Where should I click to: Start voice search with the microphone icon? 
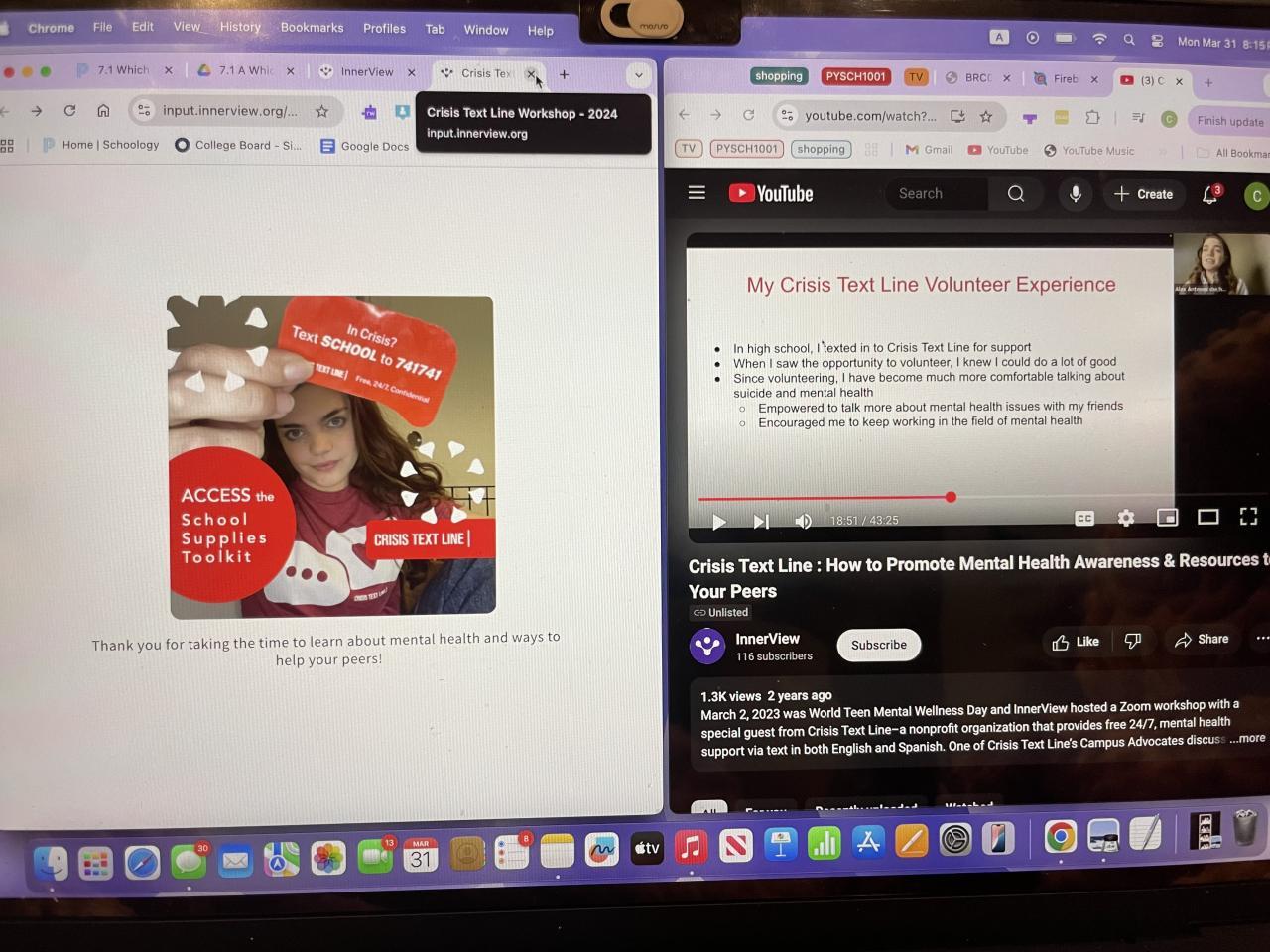tap(1075, 194)
